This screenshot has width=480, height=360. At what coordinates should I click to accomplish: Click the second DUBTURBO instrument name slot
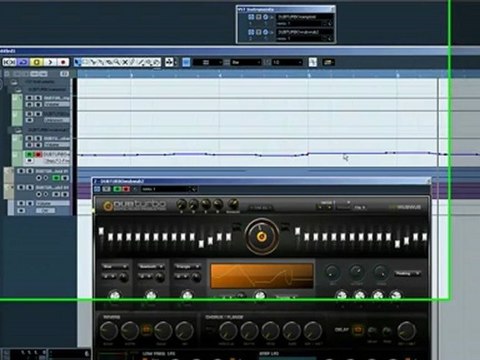pyautogui.click(x=305, y=32)
